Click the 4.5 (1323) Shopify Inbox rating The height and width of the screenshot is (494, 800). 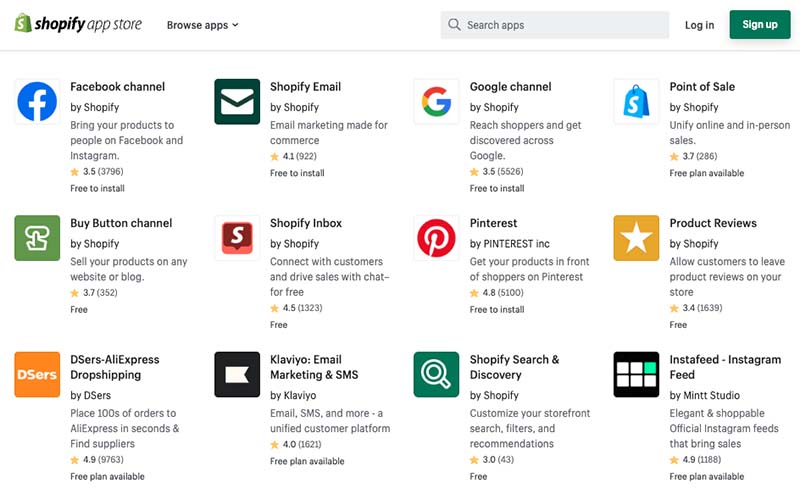click(296, 308)
